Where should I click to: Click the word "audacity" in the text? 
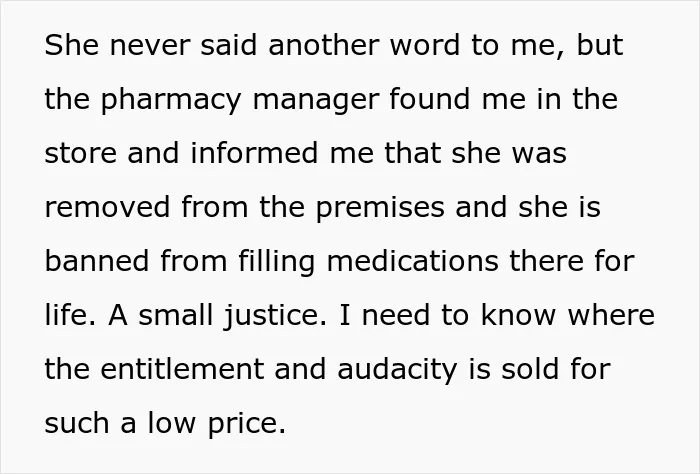point(397,371)
